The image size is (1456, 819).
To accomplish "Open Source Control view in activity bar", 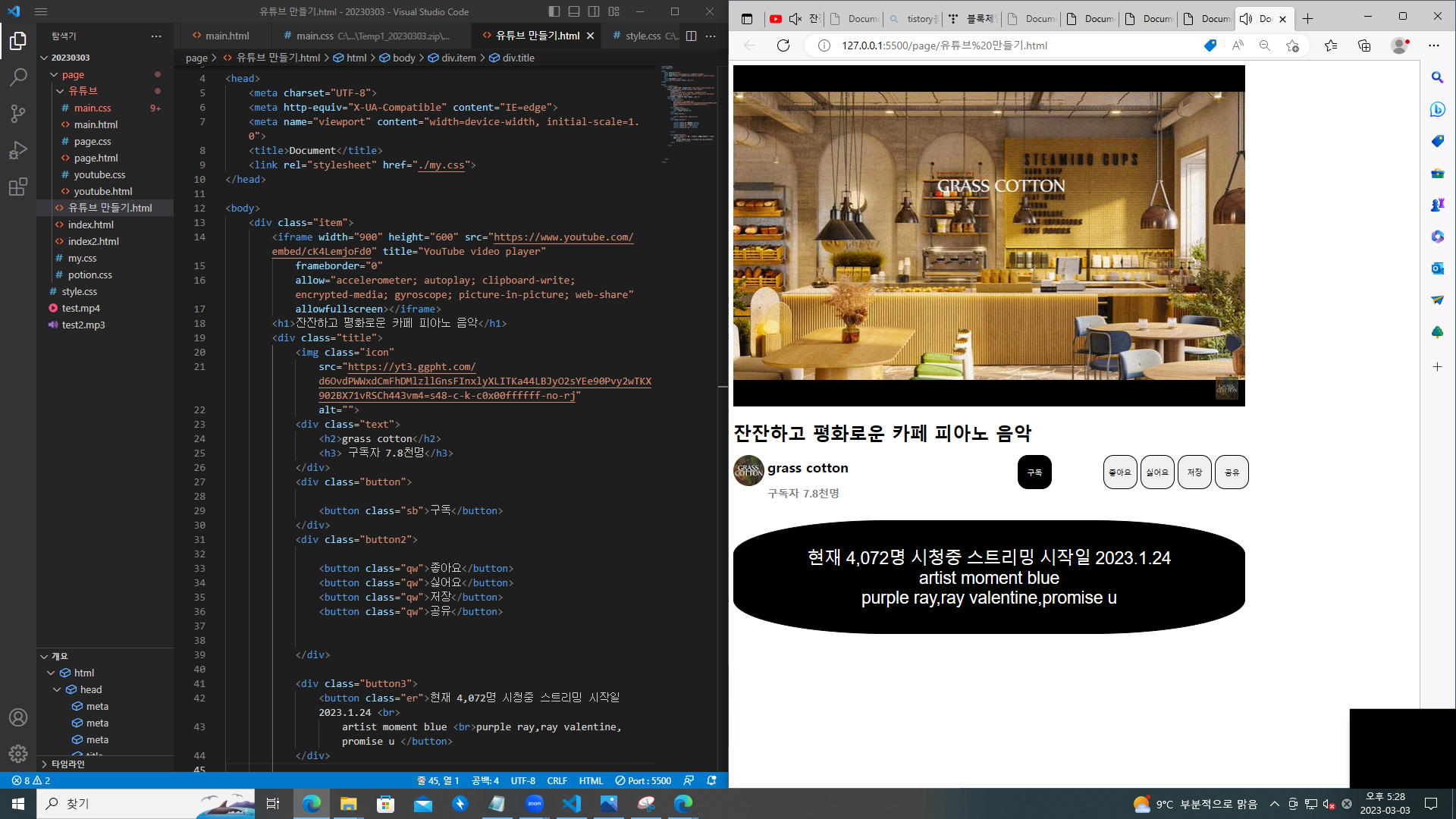I will coord(18,114).
